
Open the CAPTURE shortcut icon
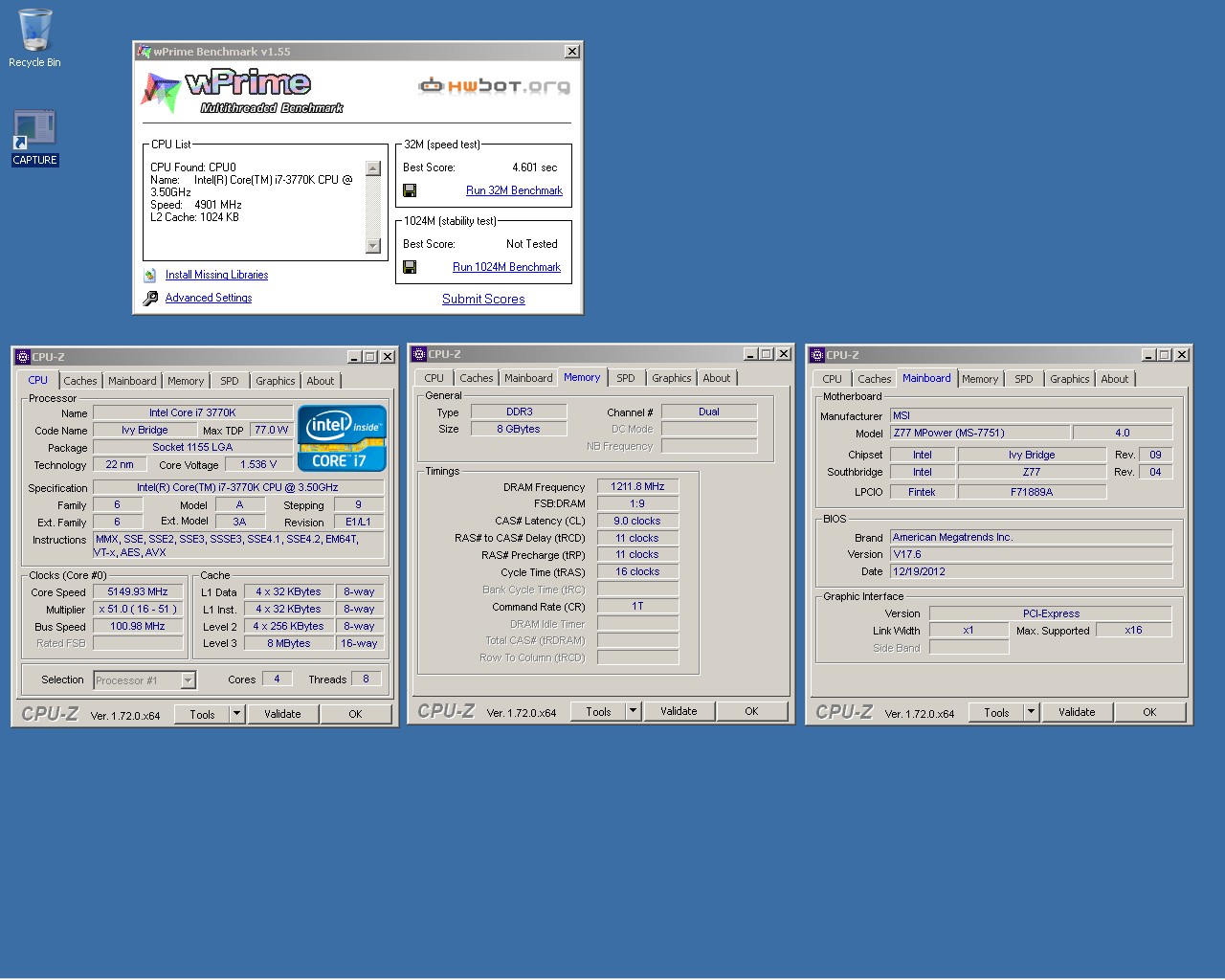(x=34, y=138)
